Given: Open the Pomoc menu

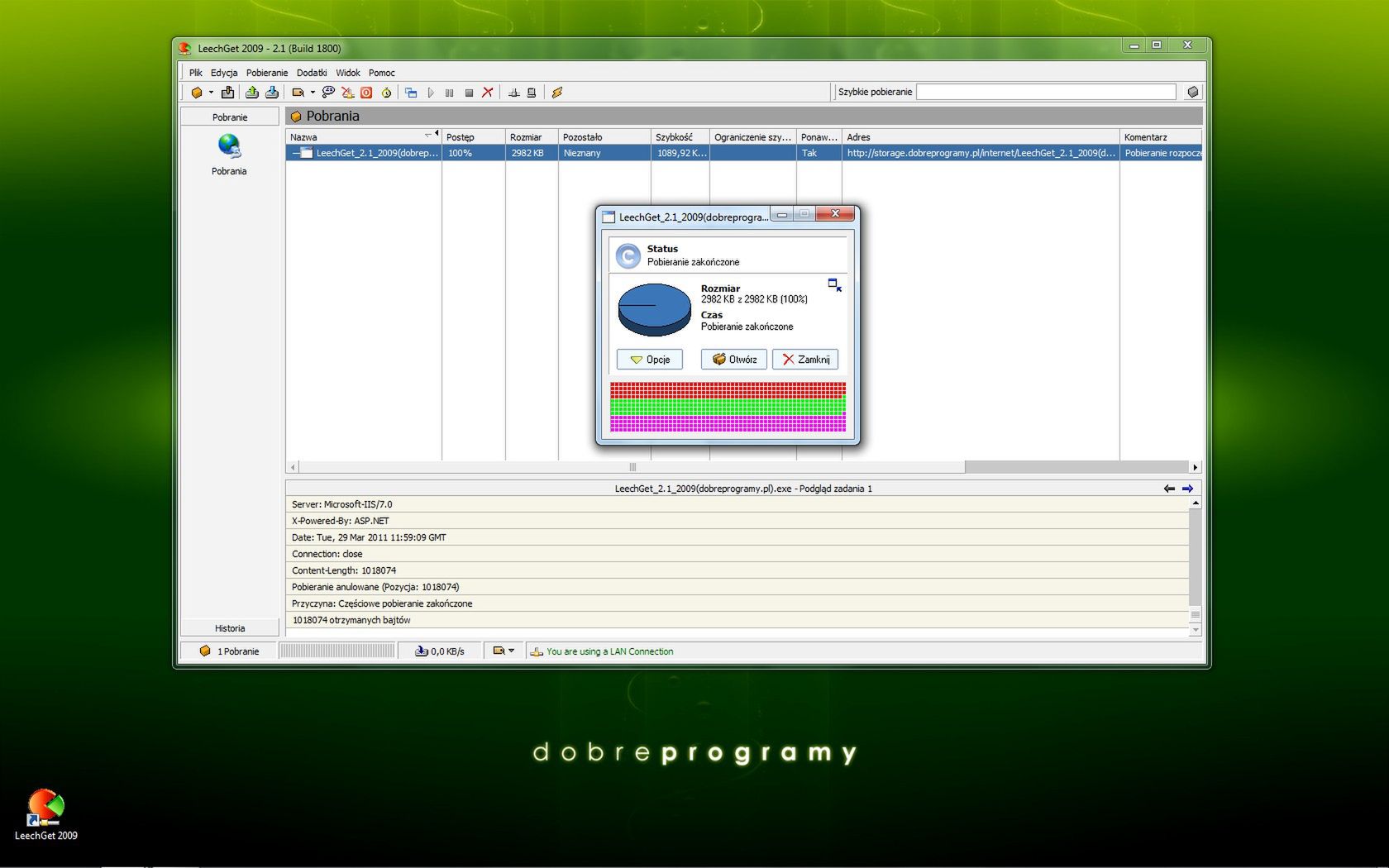Looking at the screenshot, I should click(382, 73).
